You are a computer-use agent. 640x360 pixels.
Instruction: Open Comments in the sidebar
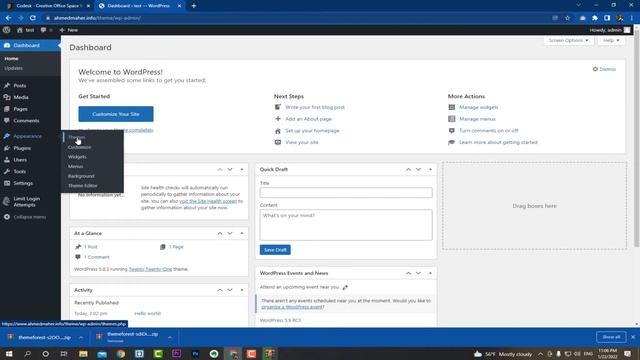[x=26, y=121]
